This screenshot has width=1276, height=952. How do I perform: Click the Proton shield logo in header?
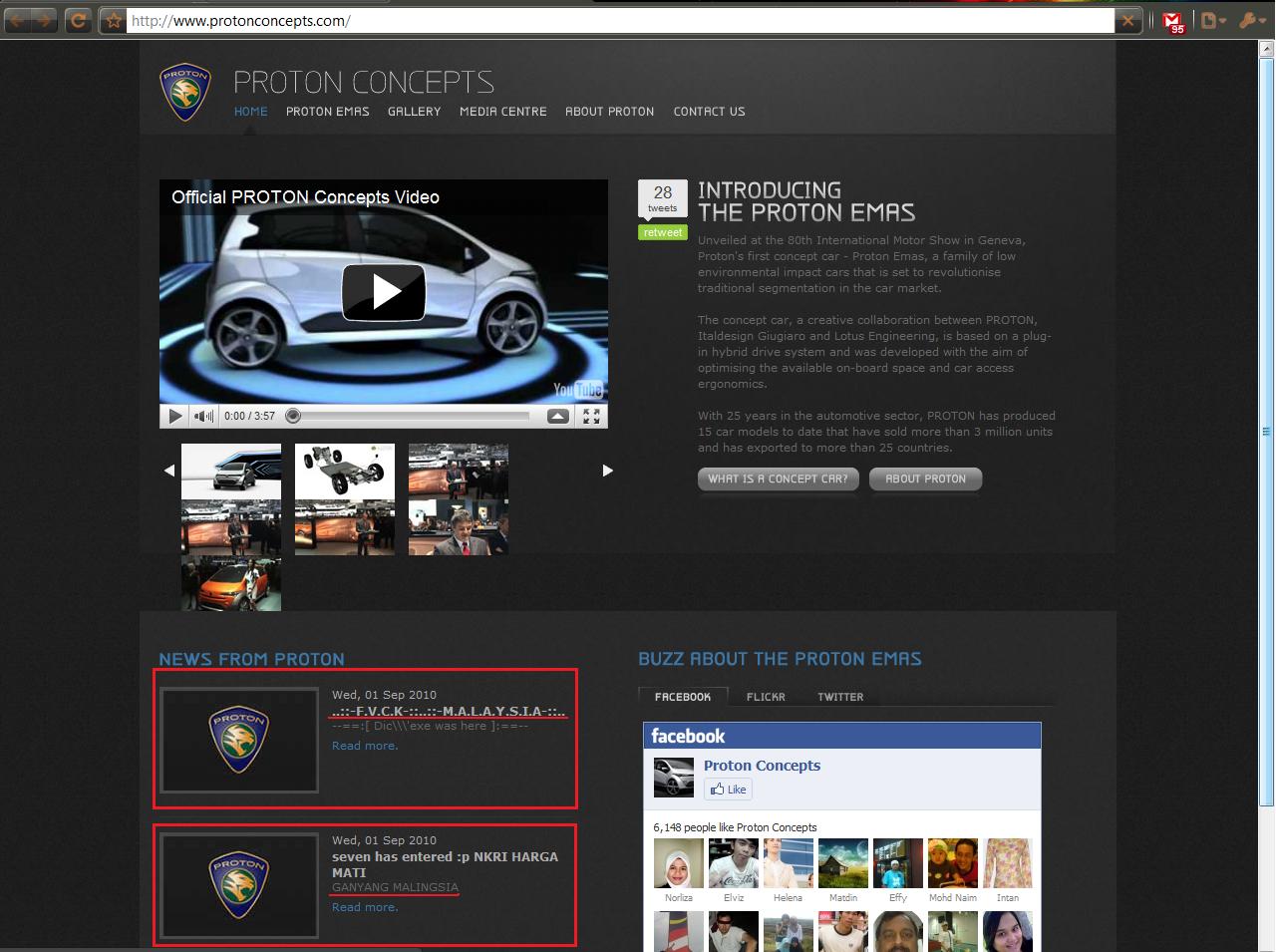184,93
